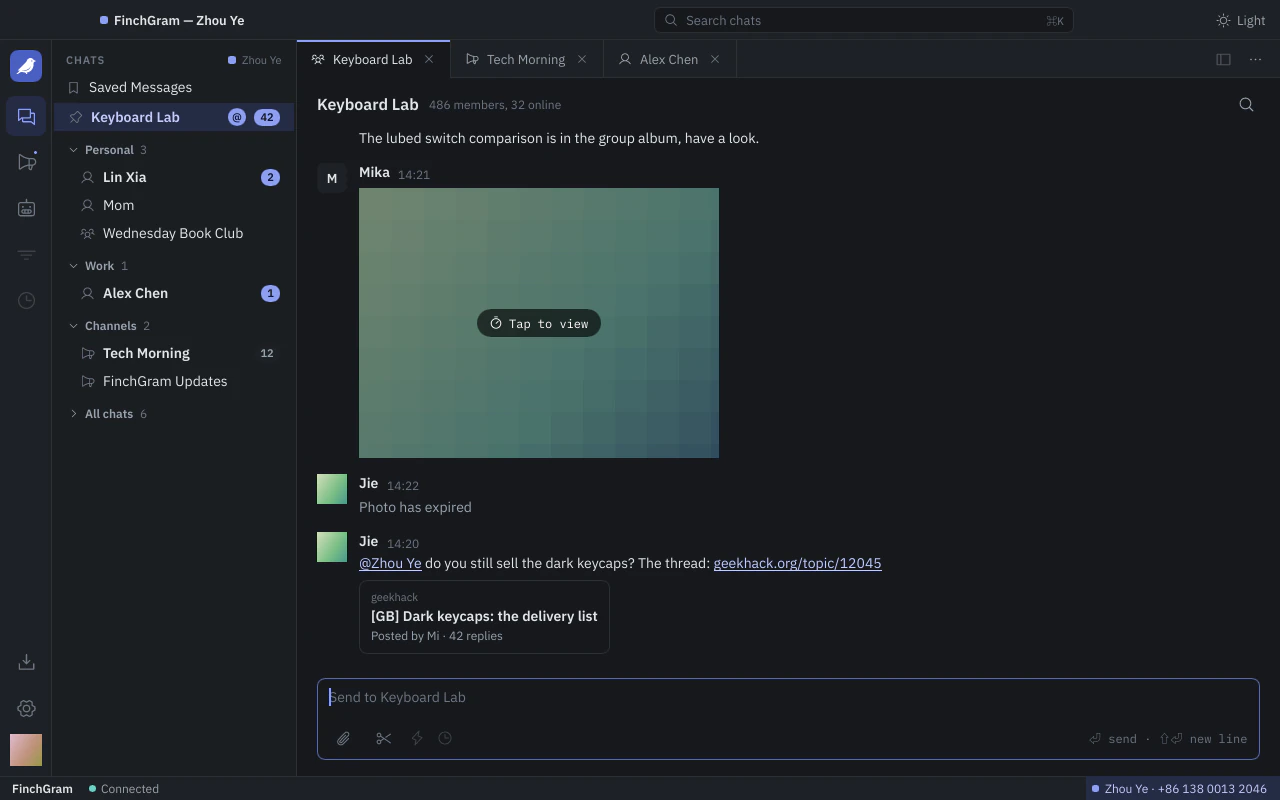Tap to view Mika's hidden photo
This screenshot has width=1280, height=800.
(539, 323)
